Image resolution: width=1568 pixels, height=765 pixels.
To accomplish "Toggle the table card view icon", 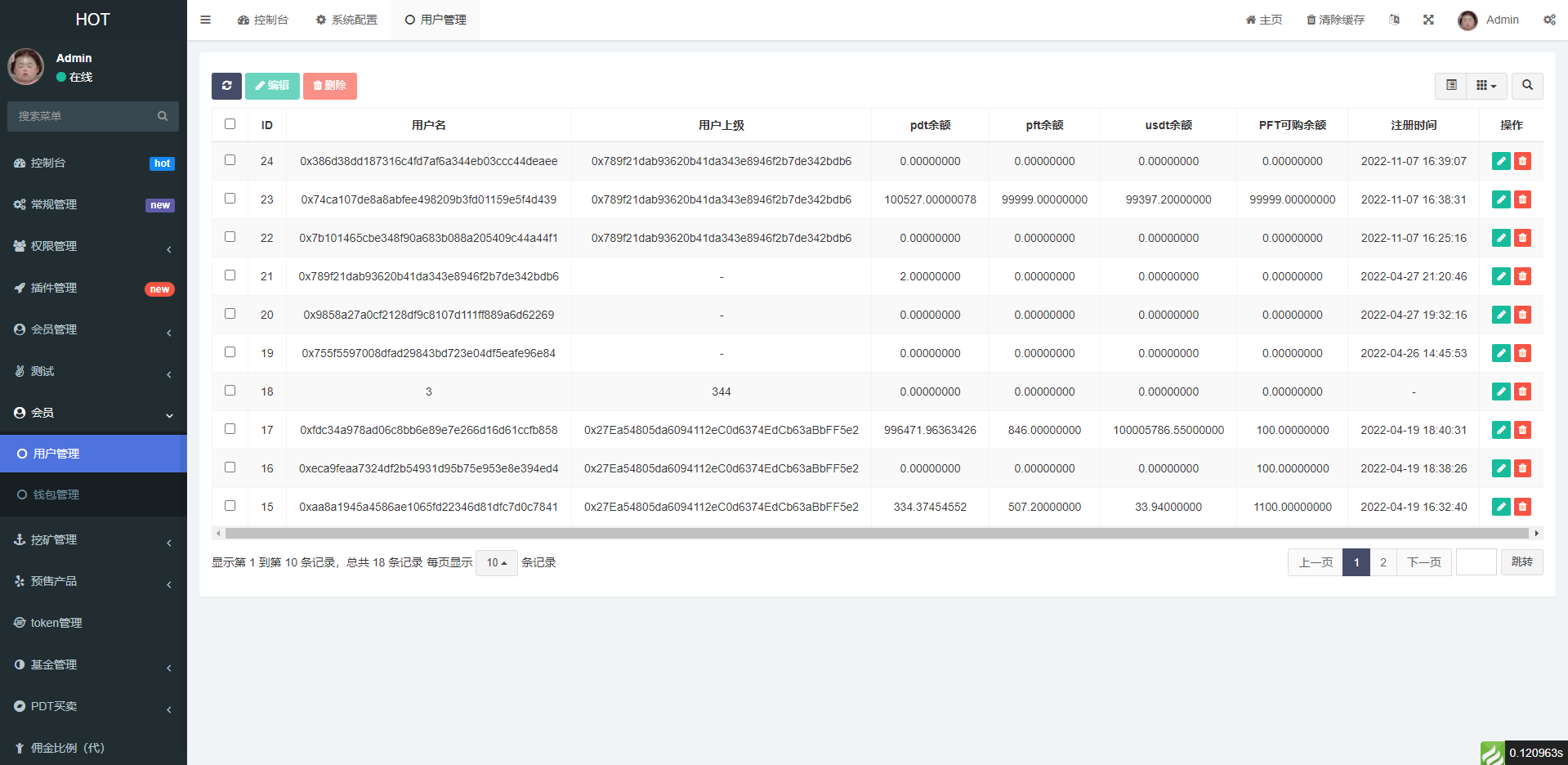I will (x=1451, y=86).
